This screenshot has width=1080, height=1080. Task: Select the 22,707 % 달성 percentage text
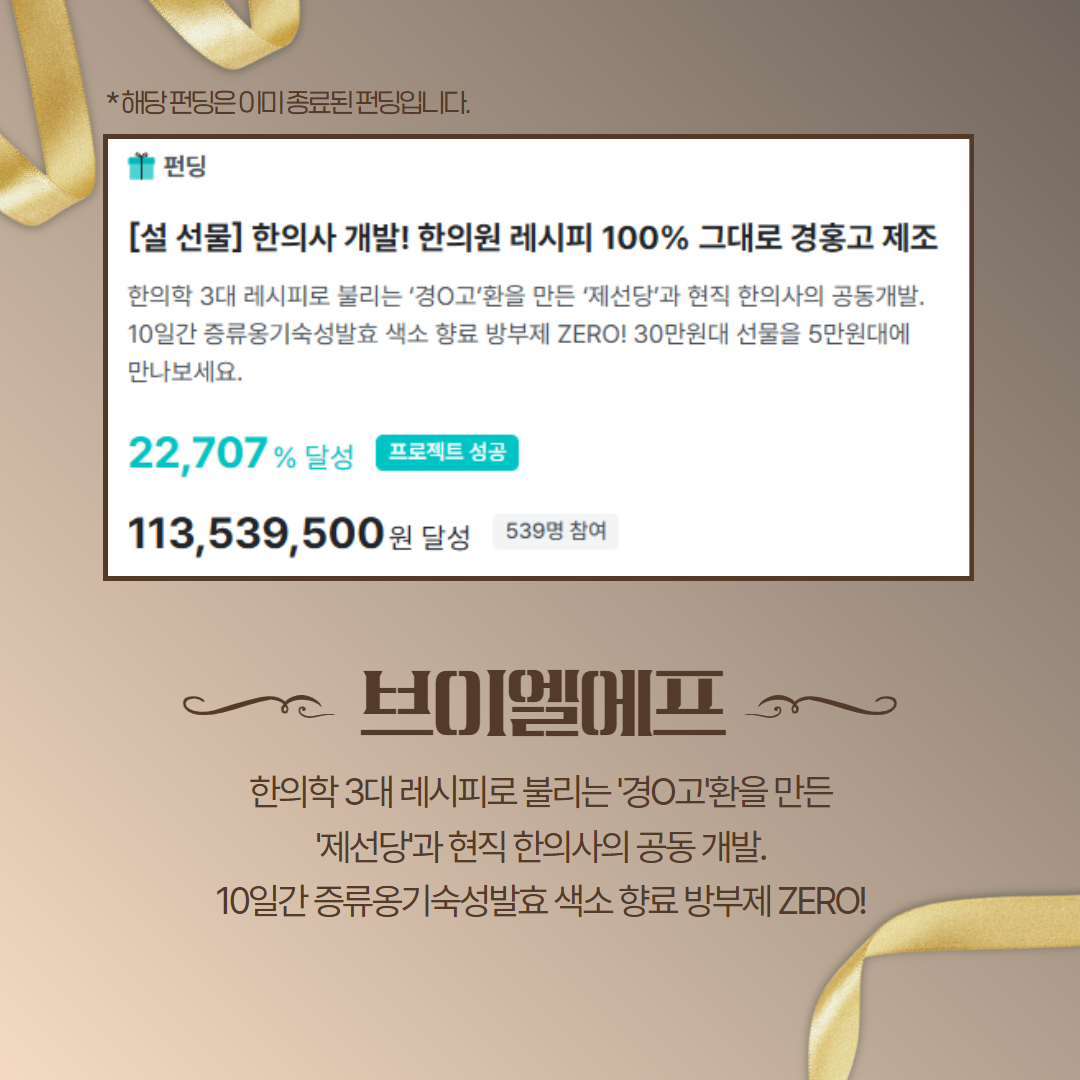coord(241,454)
